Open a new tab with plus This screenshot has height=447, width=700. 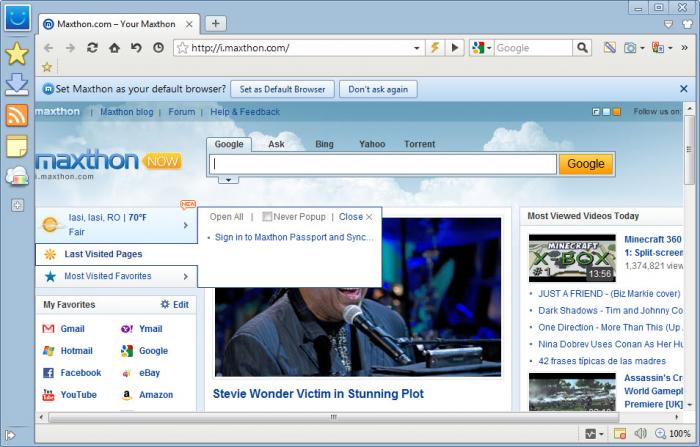216,24
